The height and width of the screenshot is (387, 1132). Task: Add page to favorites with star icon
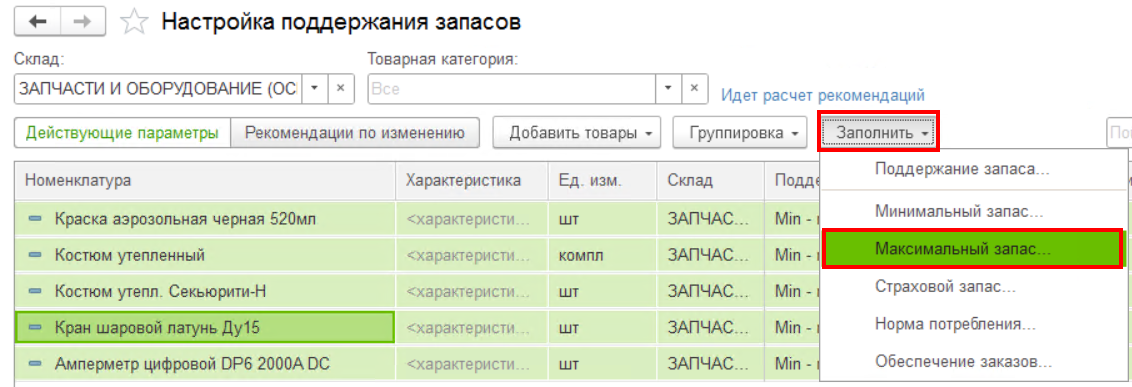[133, 22]
